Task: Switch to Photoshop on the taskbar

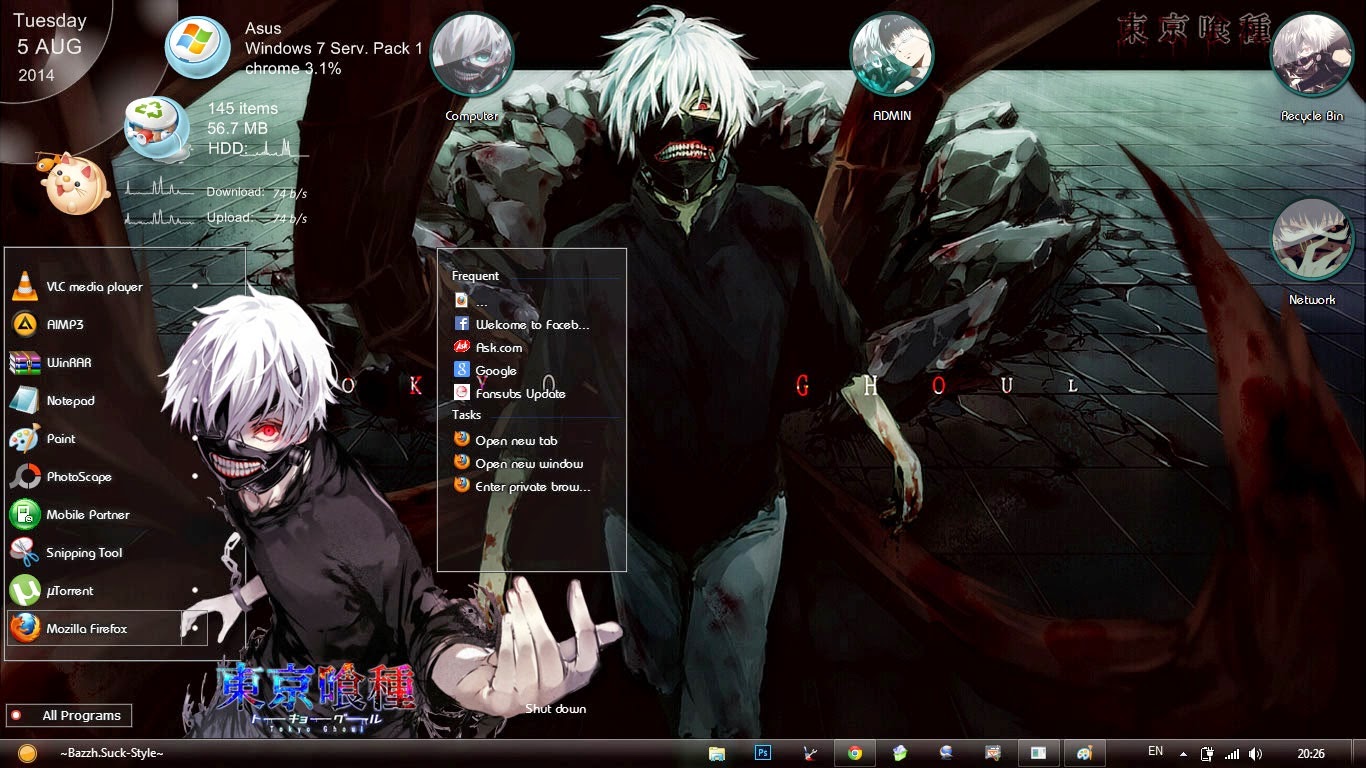Action: 762,753
